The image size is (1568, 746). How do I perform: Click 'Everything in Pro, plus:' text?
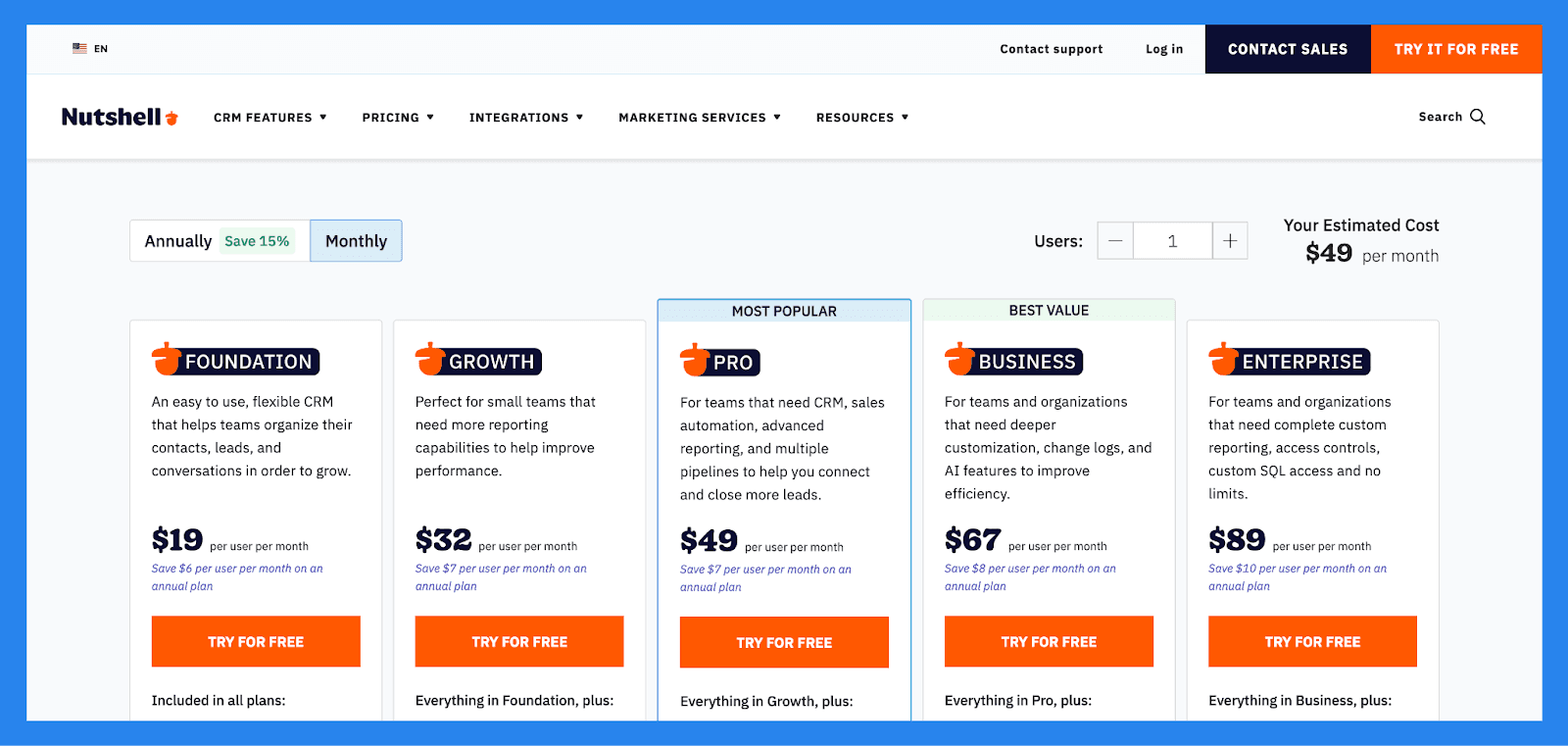coord(1018,700)
